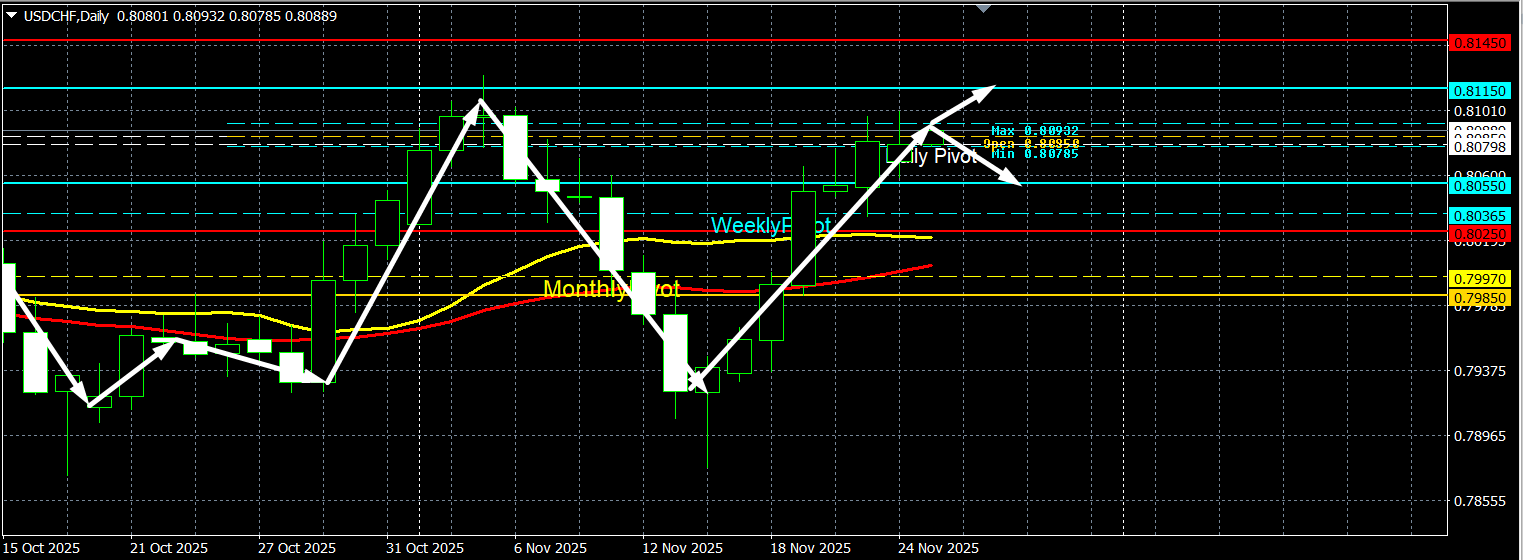
Task: Click the Max 0.80932 text
Action: pyautogui.click(x=1035, y=131)
